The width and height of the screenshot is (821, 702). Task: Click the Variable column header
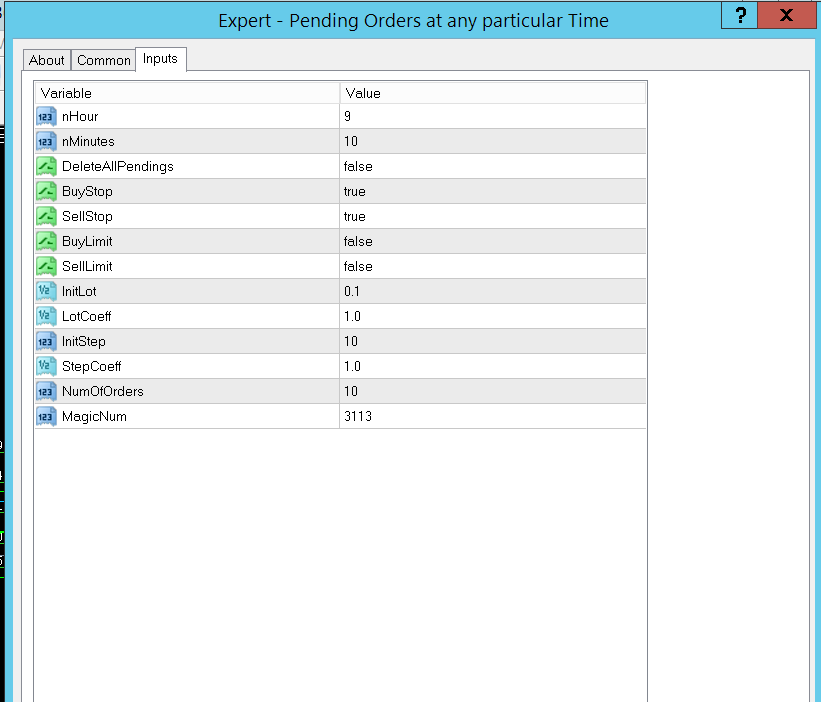[x=187, y=93]
